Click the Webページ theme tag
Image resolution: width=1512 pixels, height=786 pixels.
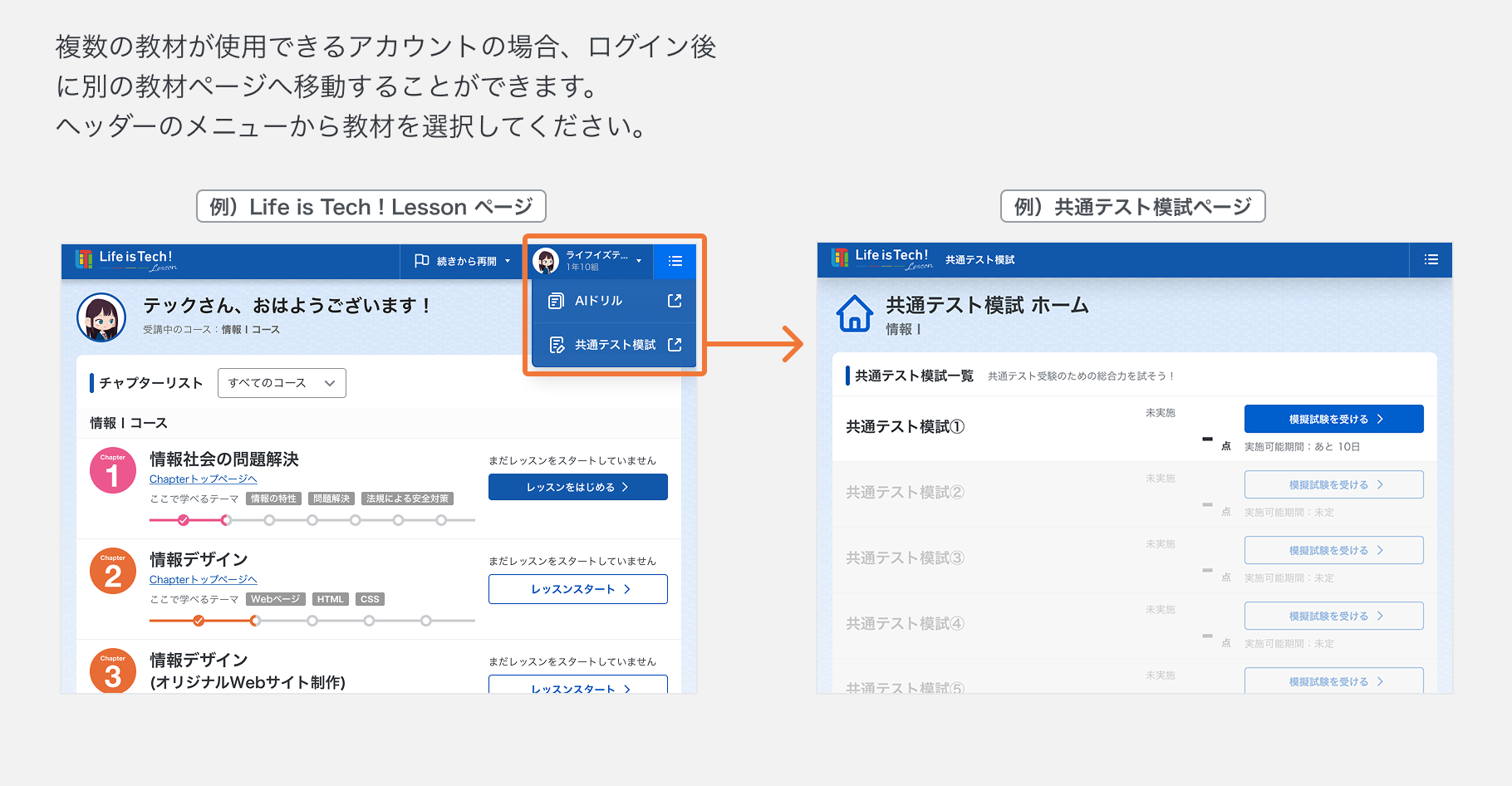click(276, 599)
